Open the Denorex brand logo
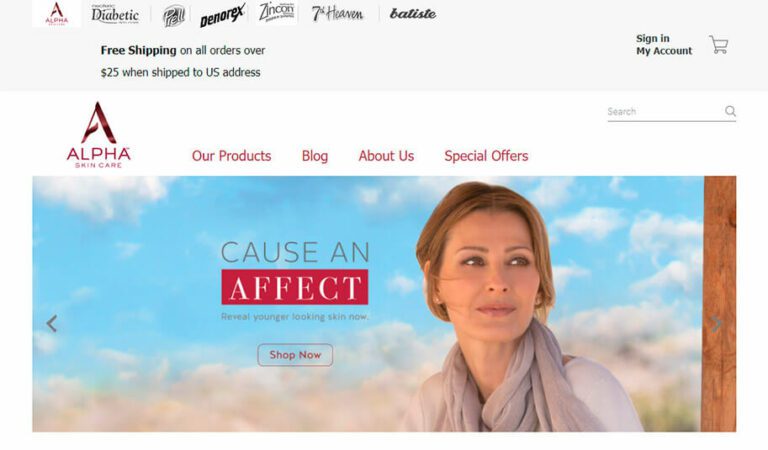Viewport: 768px width, 450px height. coord(222,16)
